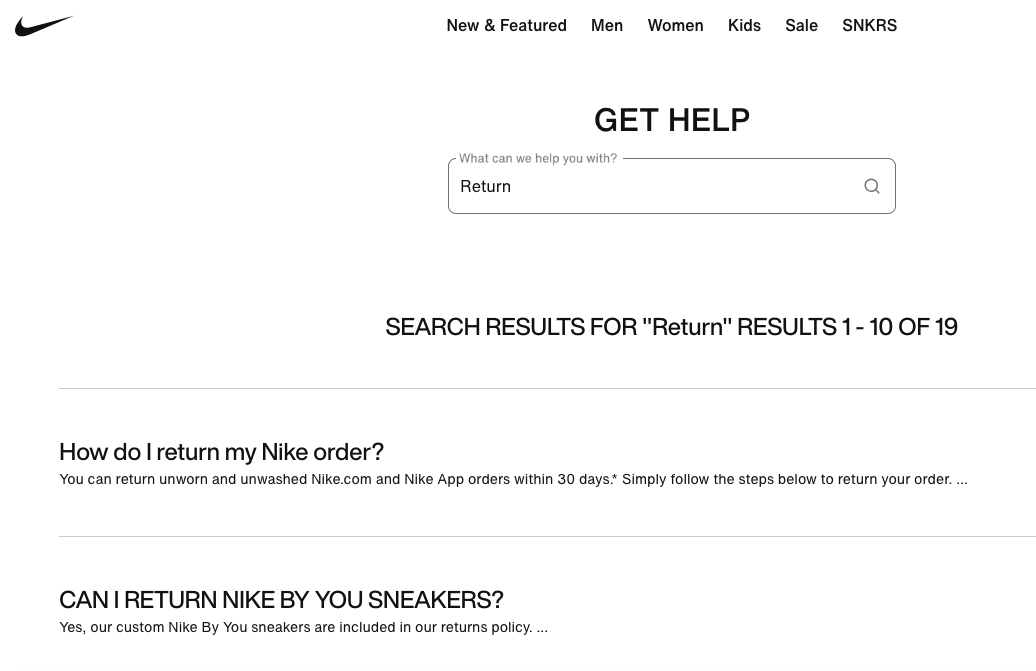The width and height of the screenshot is (1036, 671).
Task: Focus the help search field containing "Return"
Action: (x=650, y=186)
